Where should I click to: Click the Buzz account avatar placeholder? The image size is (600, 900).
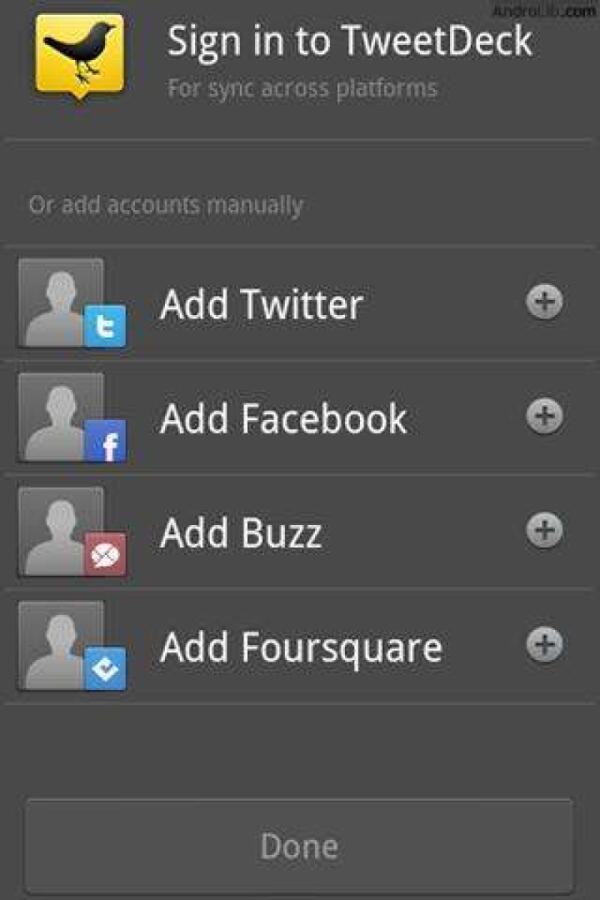point(61,531)
